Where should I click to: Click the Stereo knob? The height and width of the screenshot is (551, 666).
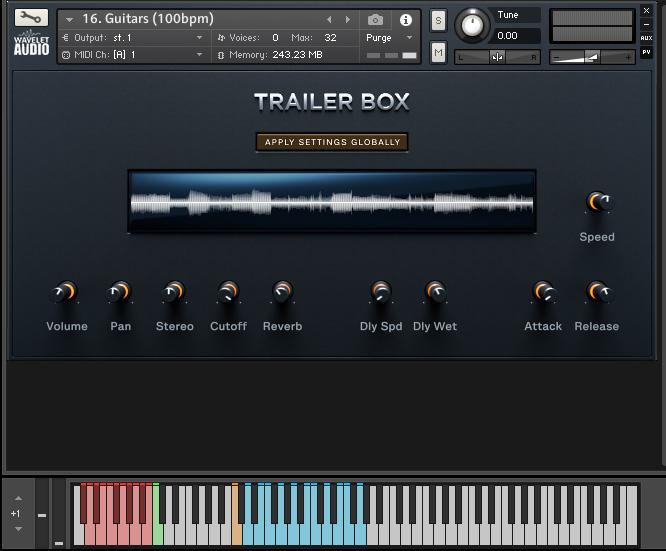coord(173,292)
